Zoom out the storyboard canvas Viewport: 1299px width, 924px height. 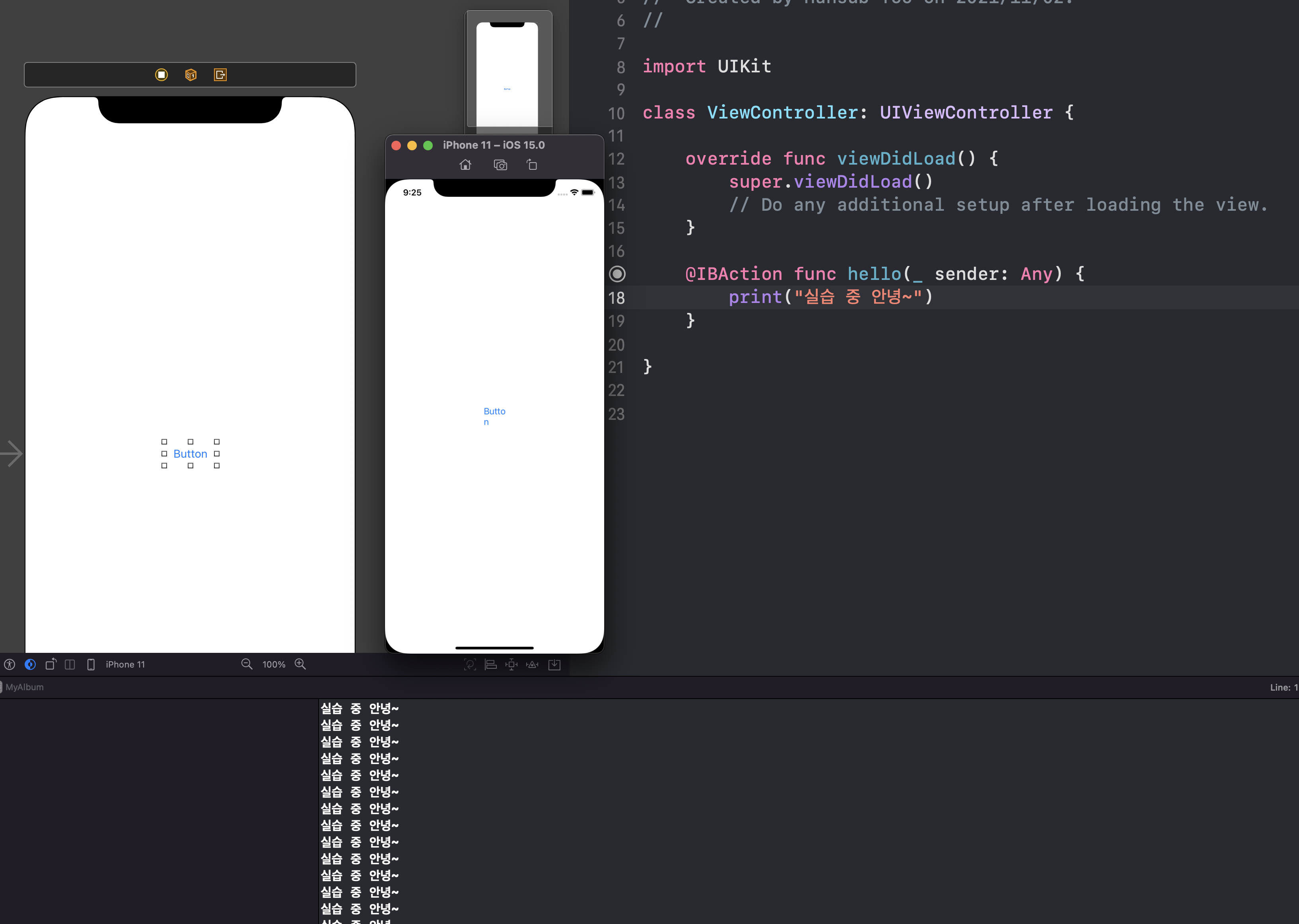247,664
